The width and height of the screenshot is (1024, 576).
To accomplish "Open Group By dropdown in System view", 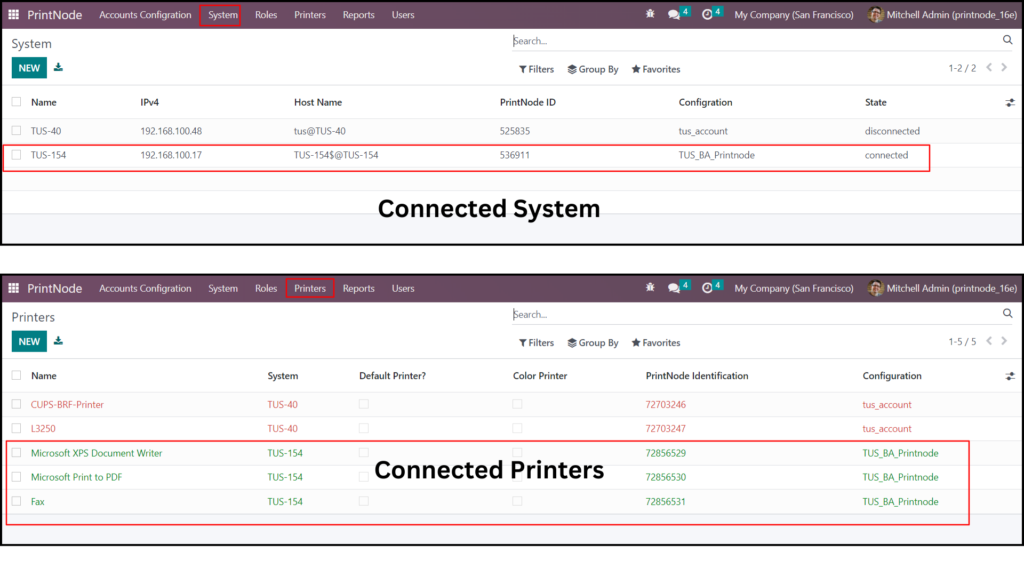I will (x=593, y=69).
